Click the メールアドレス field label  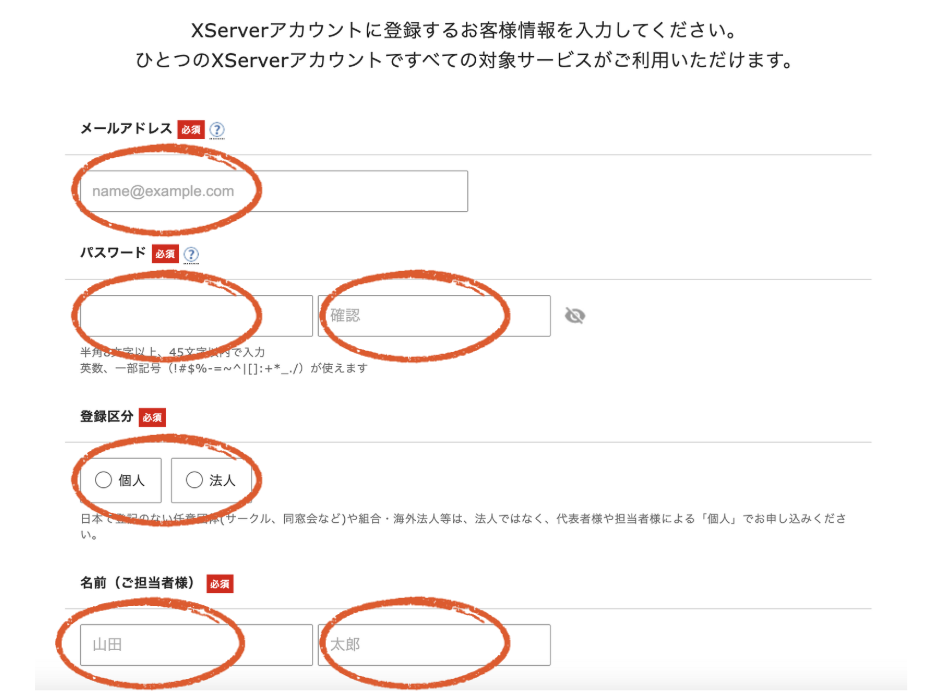pos(126,129)
